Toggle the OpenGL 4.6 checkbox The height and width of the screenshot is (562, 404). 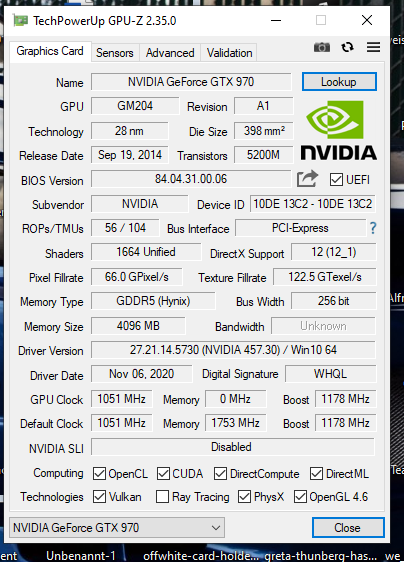coord(300,497)
